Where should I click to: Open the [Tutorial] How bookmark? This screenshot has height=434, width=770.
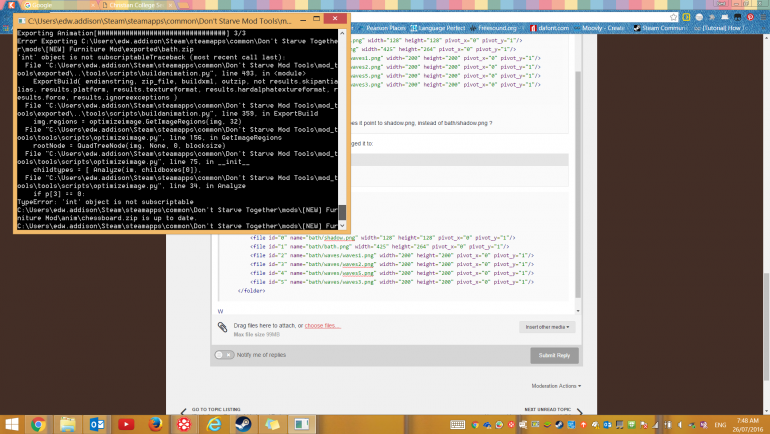(x=717, y=28)
